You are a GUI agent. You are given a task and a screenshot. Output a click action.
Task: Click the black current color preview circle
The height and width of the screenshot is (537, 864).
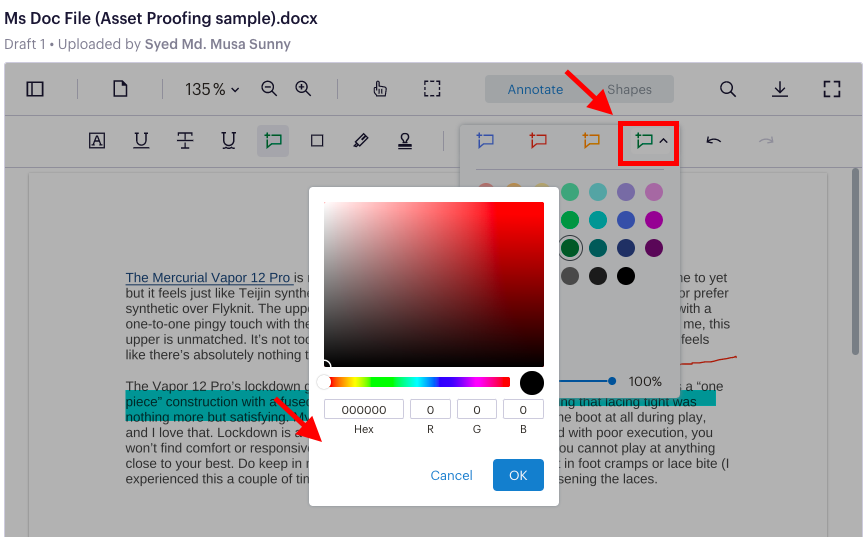pyautogui.click(x=532, y=383)
